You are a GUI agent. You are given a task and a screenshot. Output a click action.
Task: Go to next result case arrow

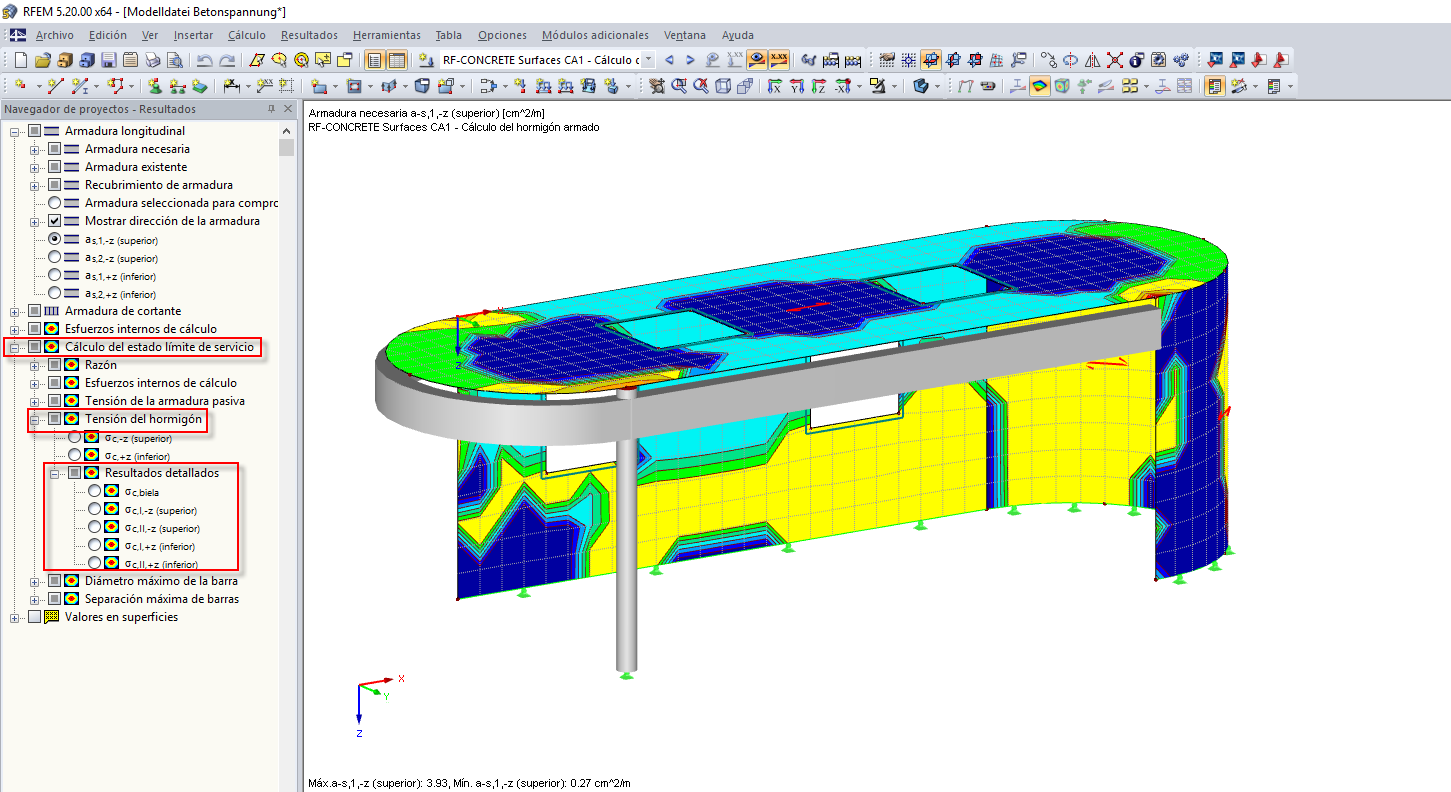coord(690,60)
